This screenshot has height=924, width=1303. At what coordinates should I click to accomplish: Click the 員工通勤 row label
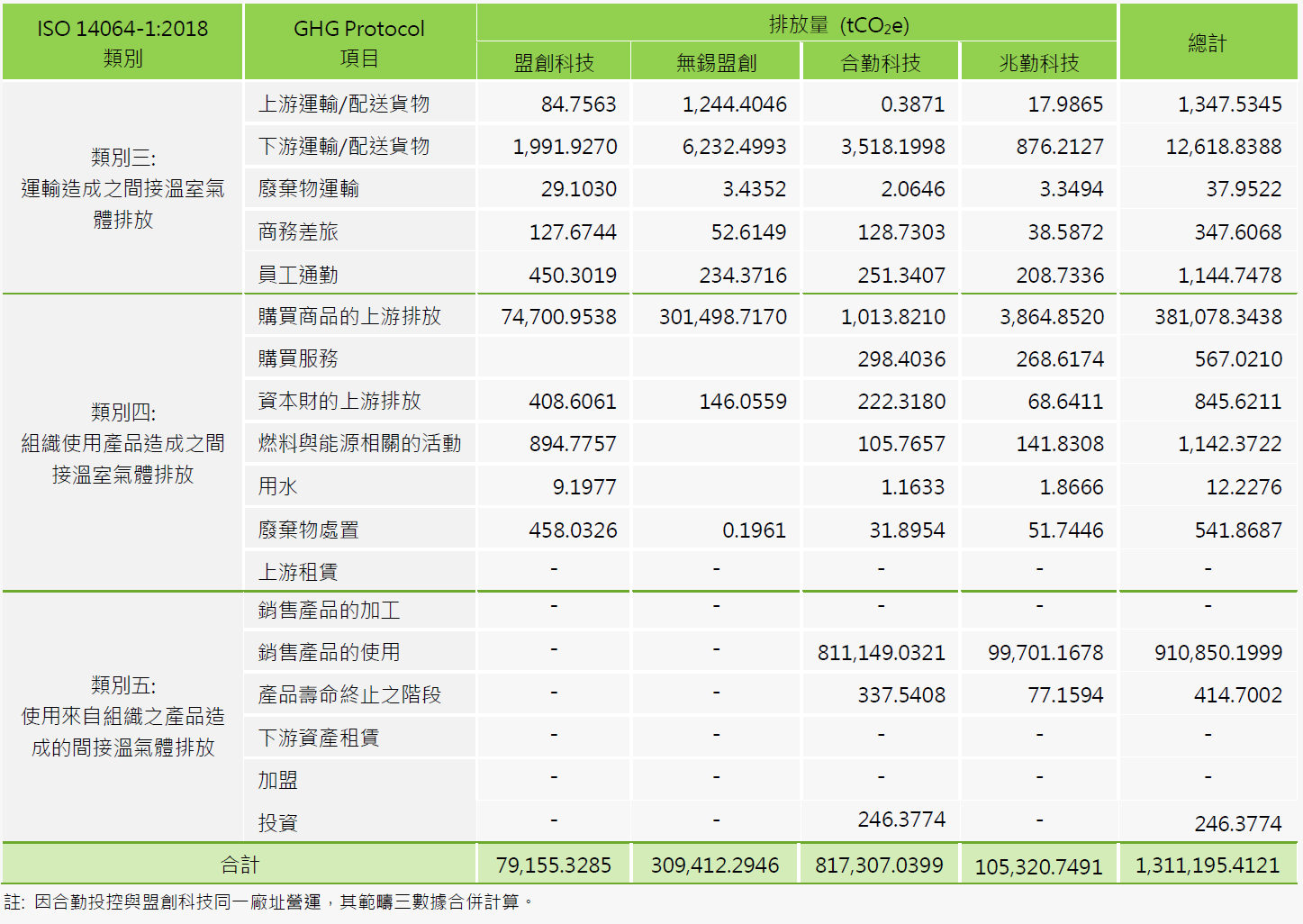coord(298,275)
